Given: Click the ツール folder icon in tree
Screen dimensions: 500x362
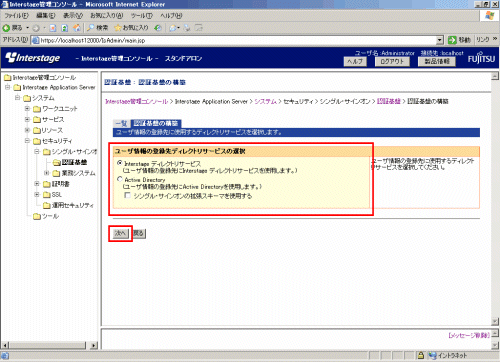Looking at the screenshot, I should click(37, 217).
